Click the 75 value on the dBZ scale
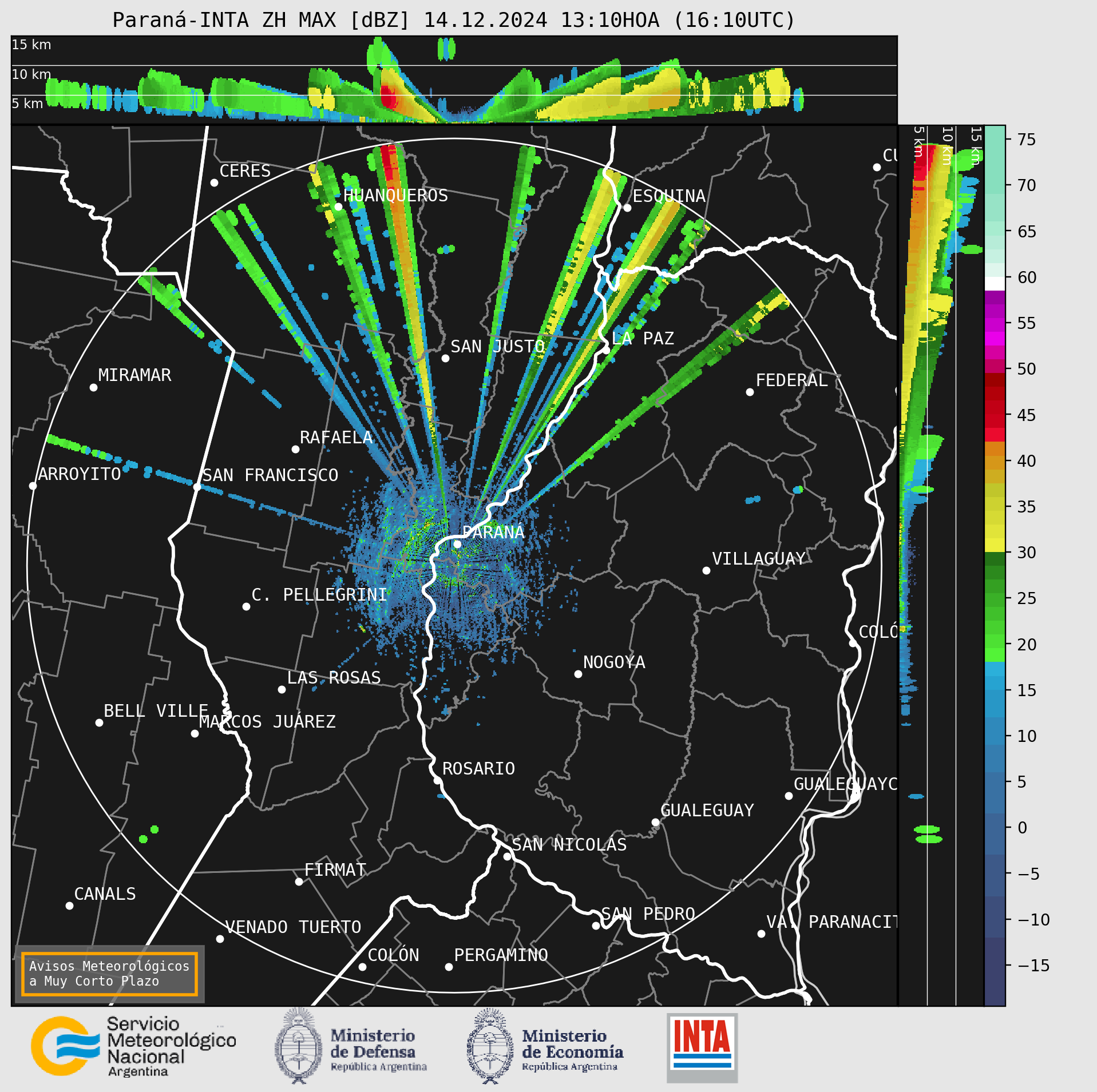This screenshot has width=1097, height=1092. click(x=1027, y=139)
